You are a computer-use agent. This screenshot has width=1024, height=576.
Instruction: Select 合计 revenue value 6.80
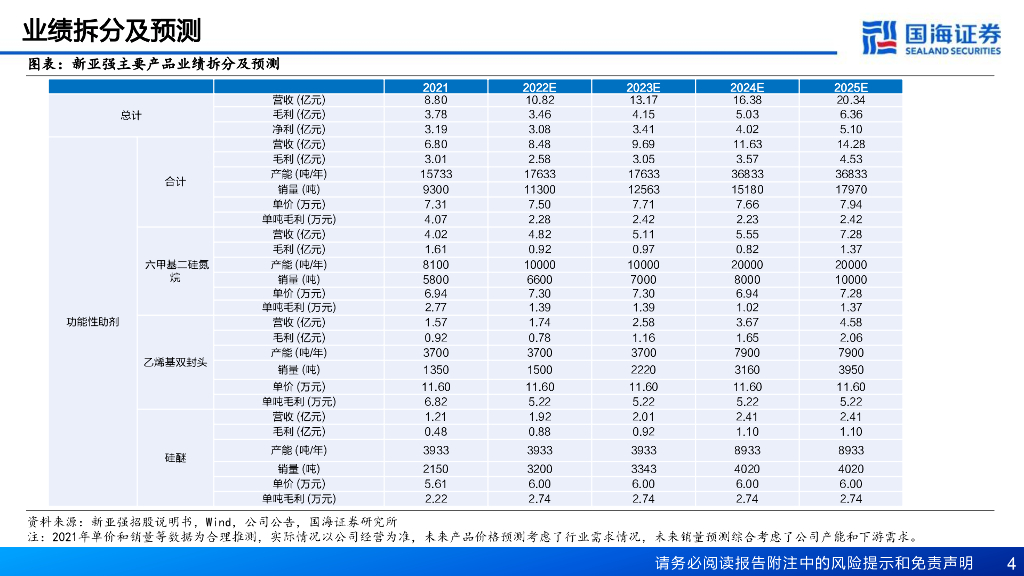(436, 144)
